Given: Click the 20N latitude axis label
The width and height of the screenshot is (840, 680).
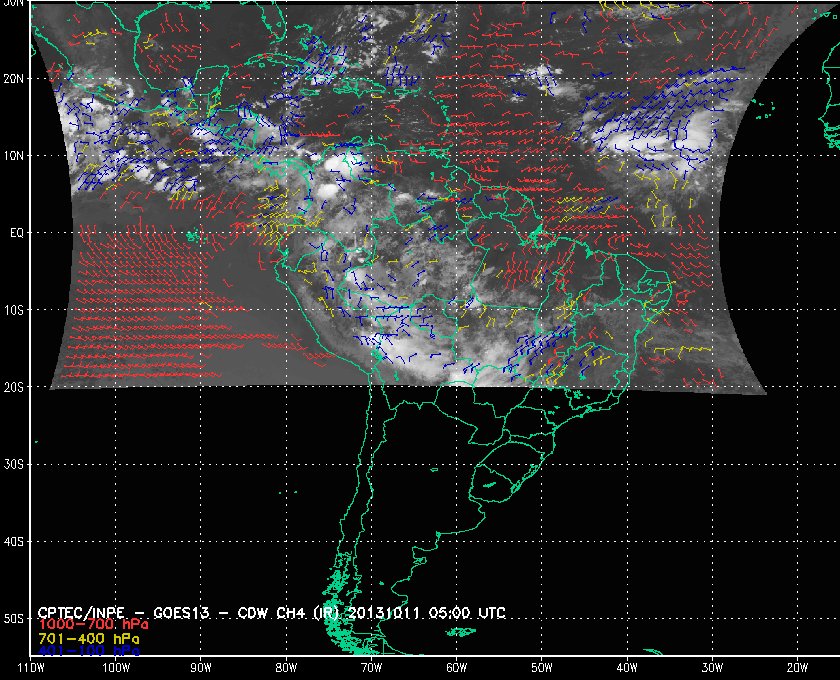Looking at the screenshot, I should click(14, 78).
